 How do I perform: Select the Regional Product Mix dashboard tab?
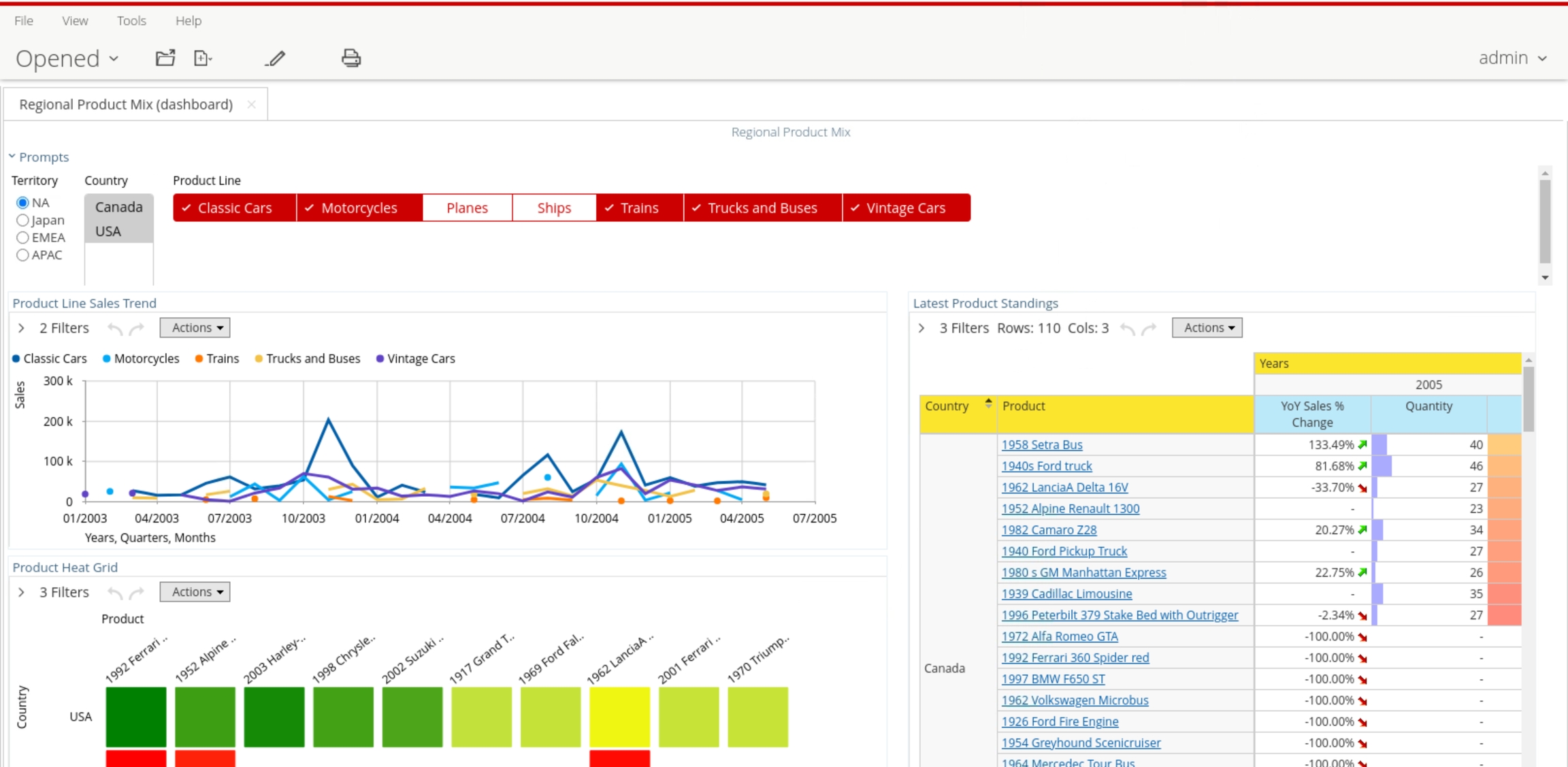126,104
